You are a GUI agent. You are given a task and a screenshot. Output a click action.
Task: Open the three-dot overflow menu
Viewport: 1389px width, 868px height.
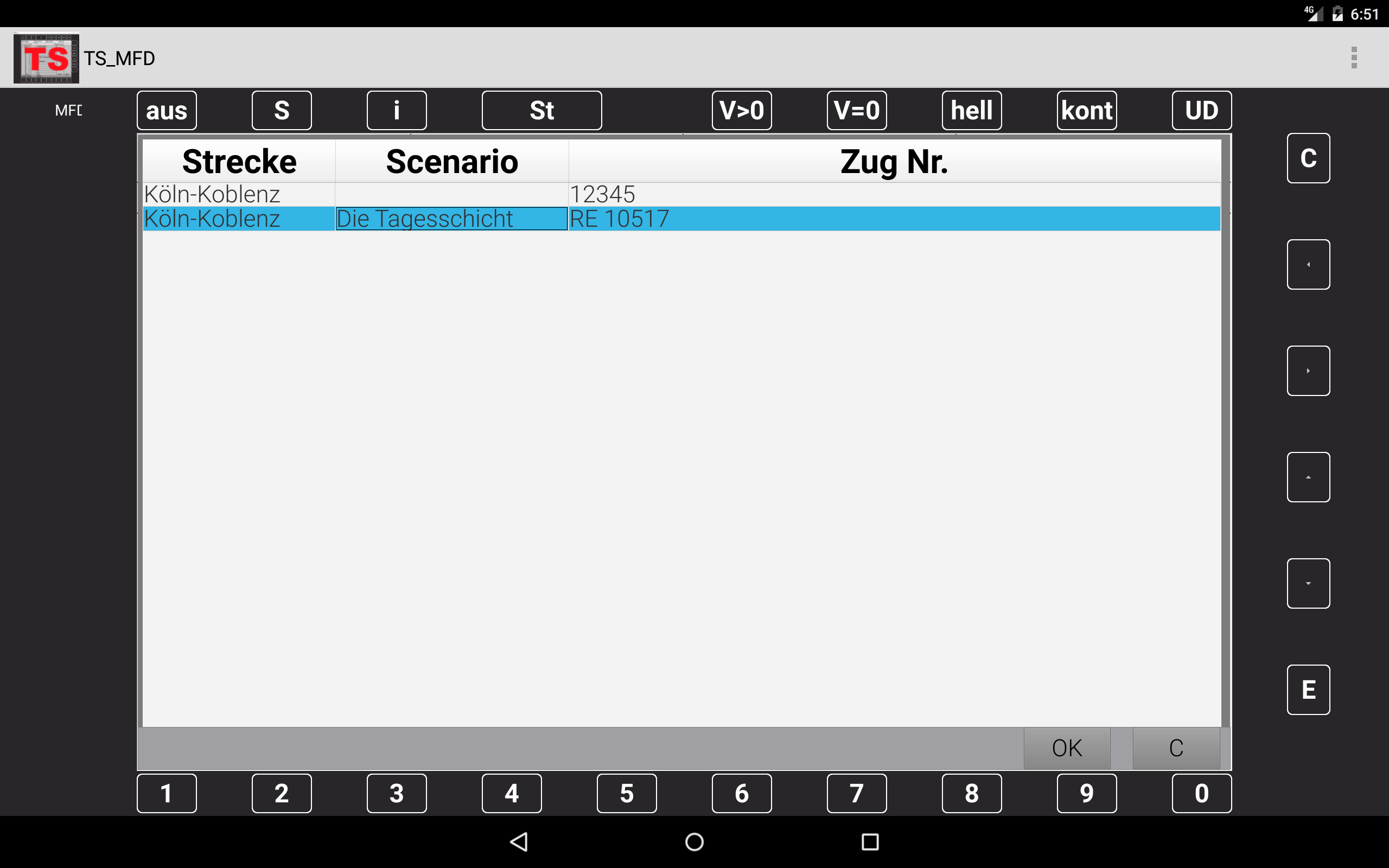click(x=1353, y=58)
